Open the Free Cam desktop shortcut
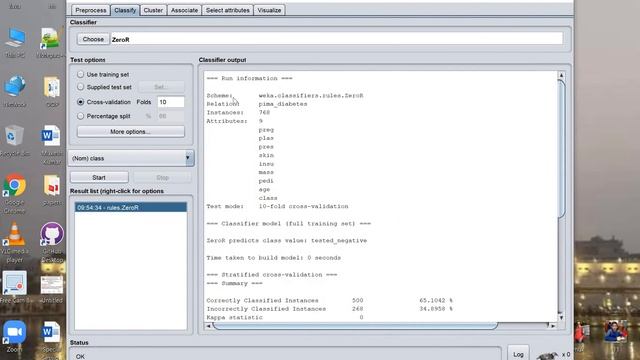 tap(16, 287)
